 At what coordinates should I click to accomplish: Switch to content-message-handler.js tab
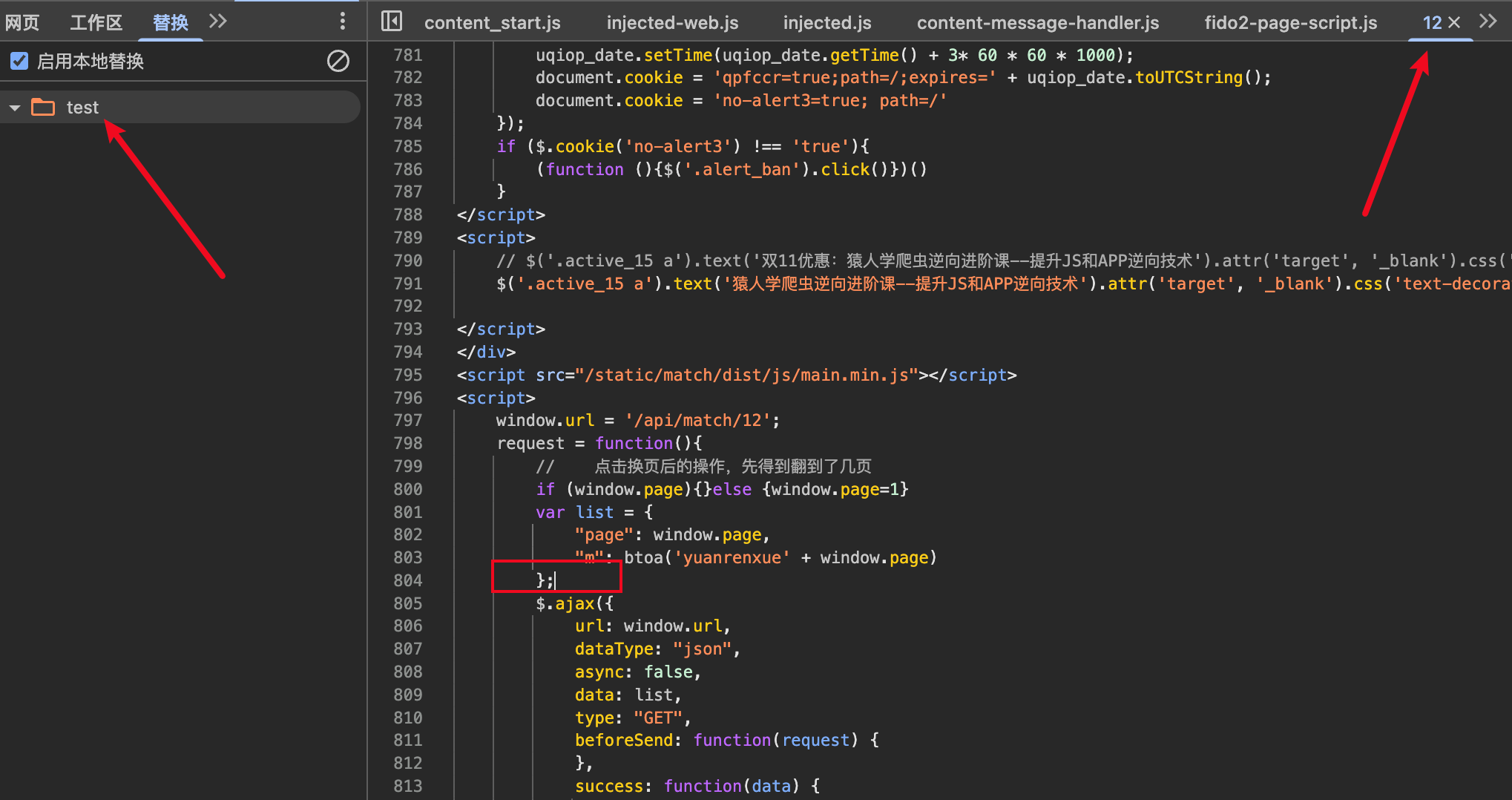1037,22
